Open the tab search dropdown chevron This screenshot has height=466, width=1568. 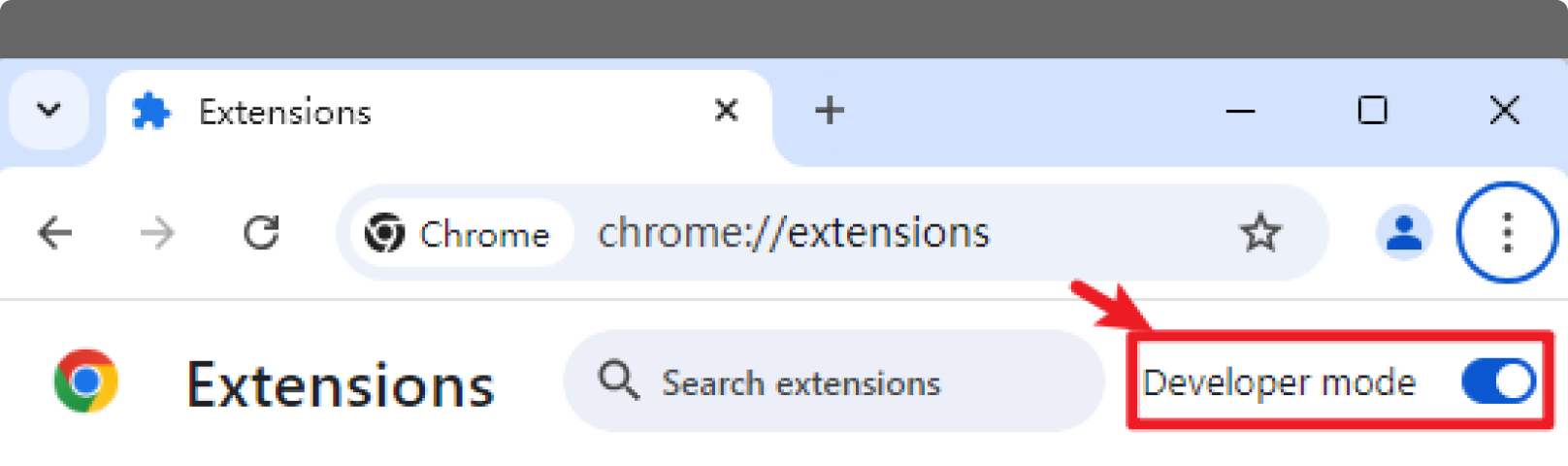pyautogui.click(x=49, y=110)
